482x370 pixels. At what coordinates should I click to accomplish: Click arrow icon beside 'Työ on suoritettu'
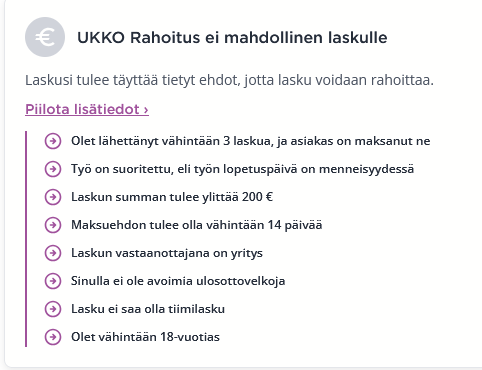53,169
